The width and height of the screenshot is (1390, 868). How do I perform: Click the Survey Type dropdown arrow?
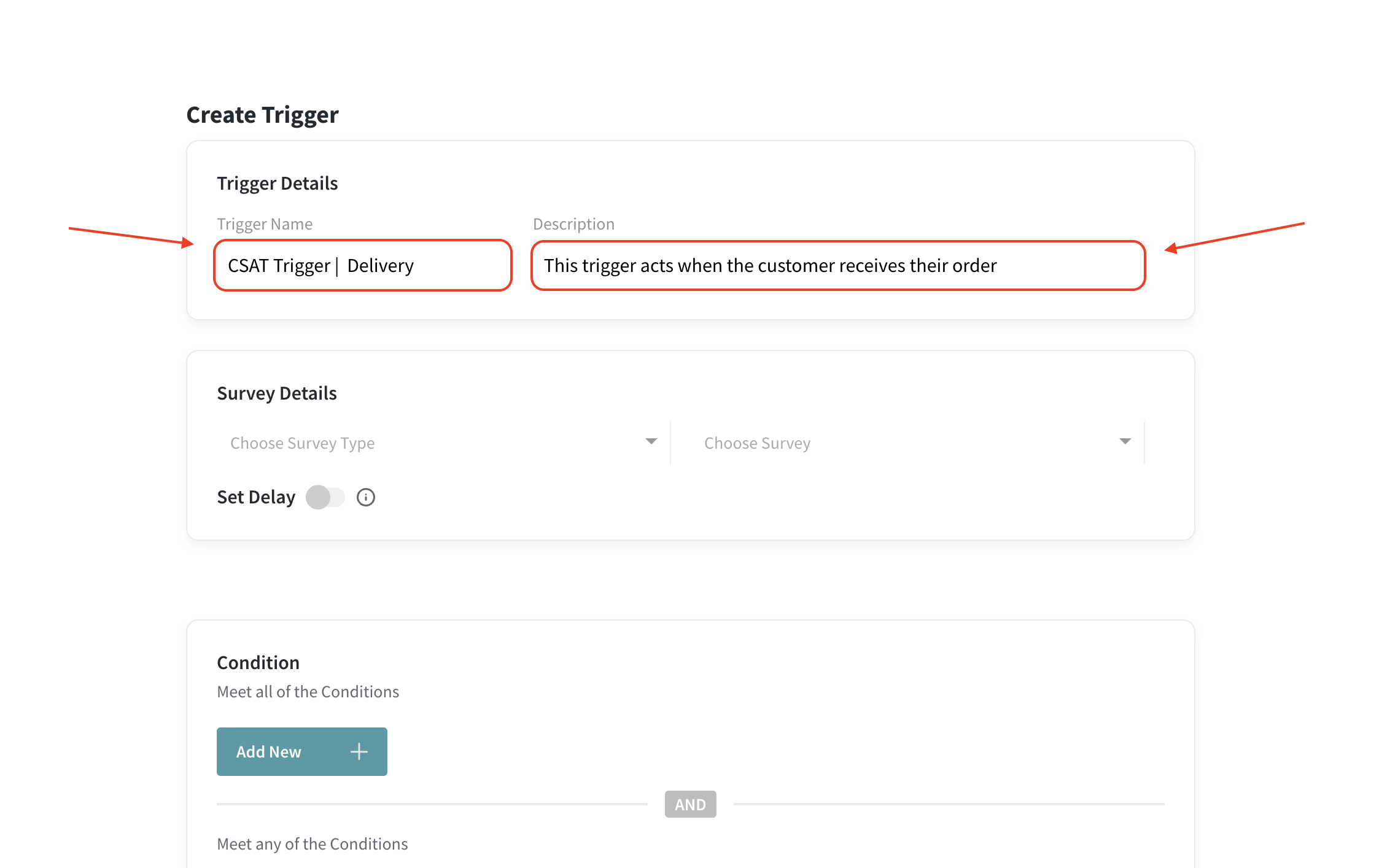pos(651,441)
